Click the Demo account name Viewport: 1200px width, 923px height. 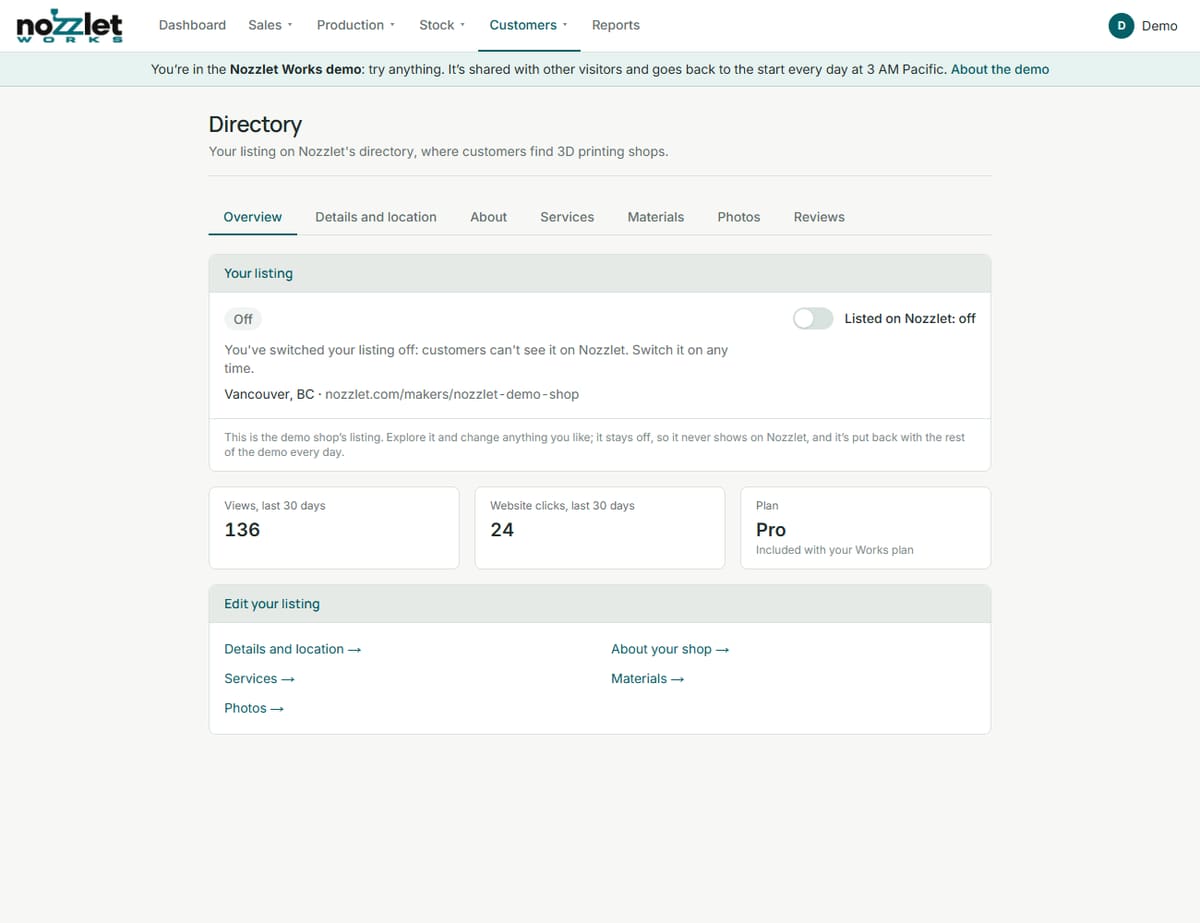click(x=1160, y=26)
